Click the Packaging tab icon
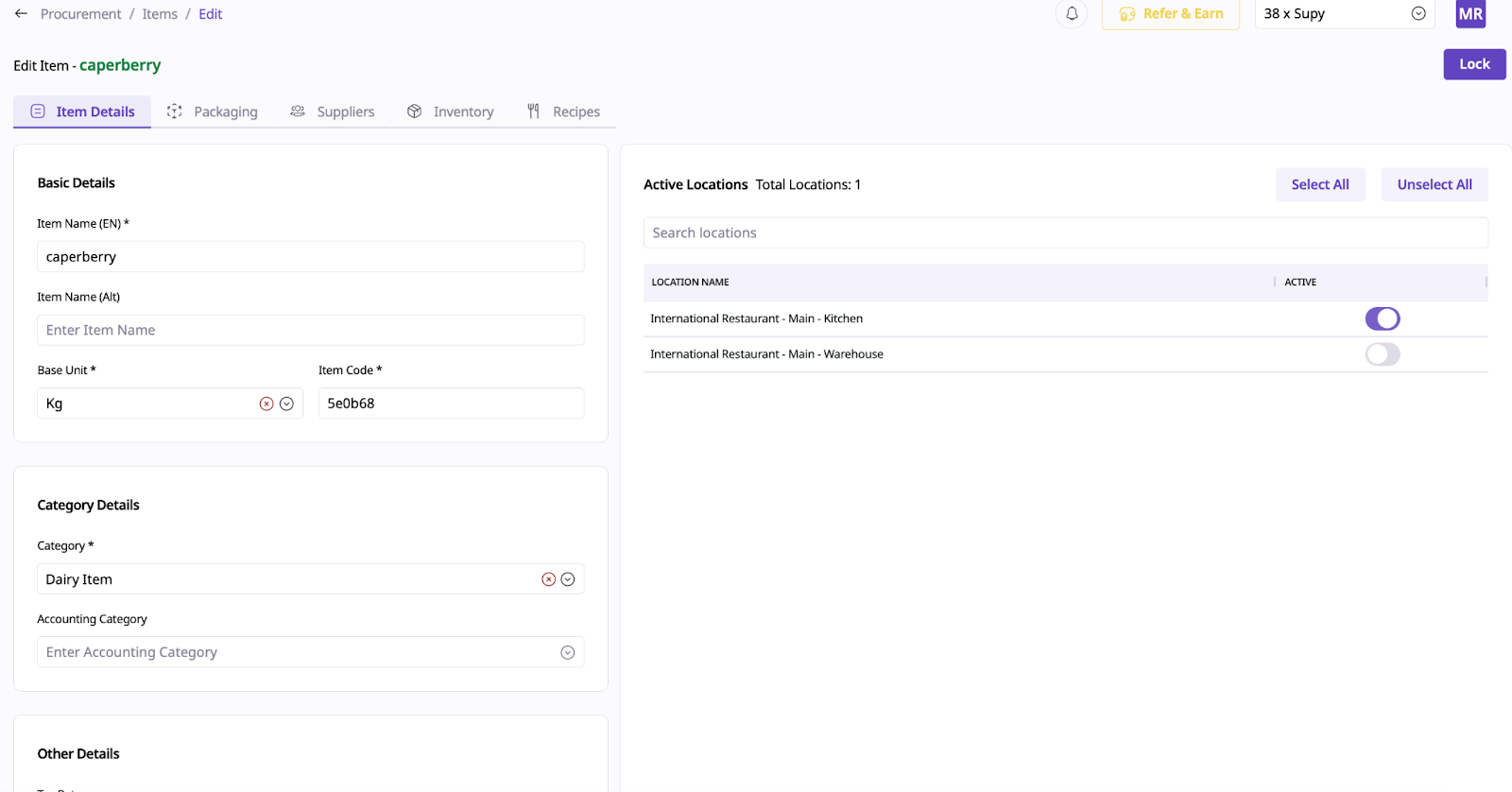This screenshot has height=792, width=1512. (175, 112)
